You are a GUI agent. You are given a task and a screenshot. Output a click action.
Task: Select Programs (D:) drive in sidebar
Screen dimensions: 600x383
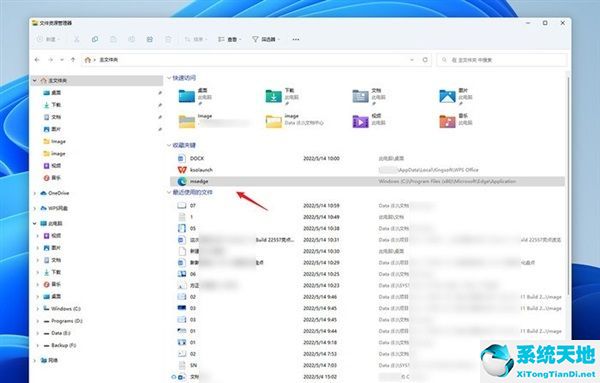click(62, 321)
